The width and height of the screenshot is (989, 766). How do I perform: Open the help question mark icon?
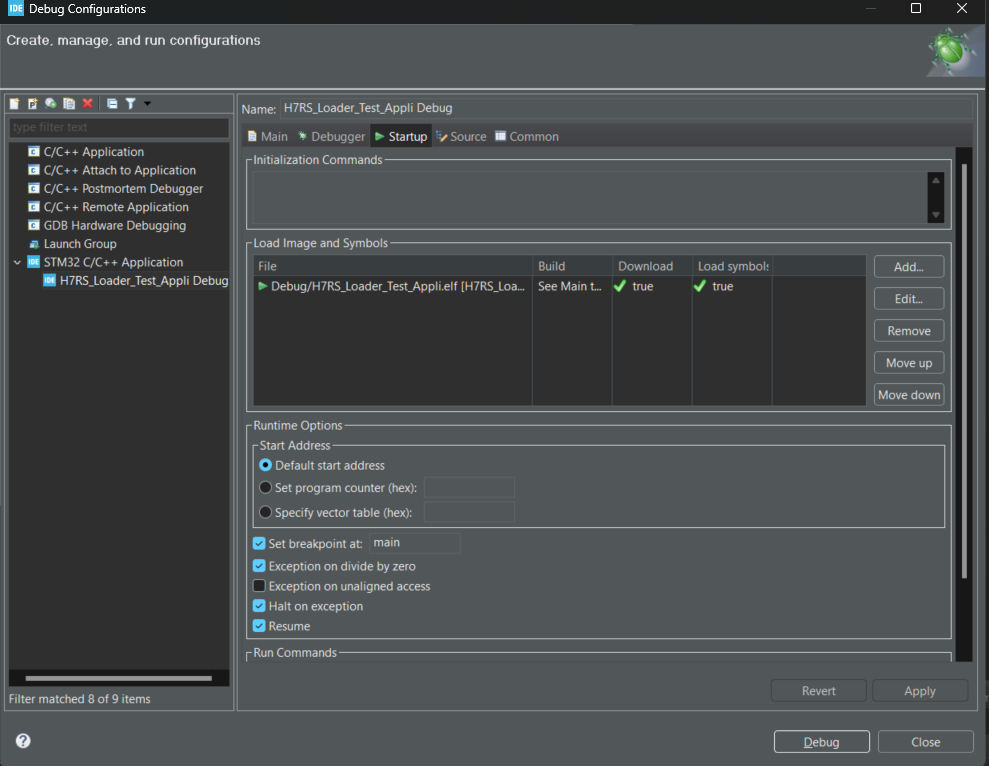point(23,741)
